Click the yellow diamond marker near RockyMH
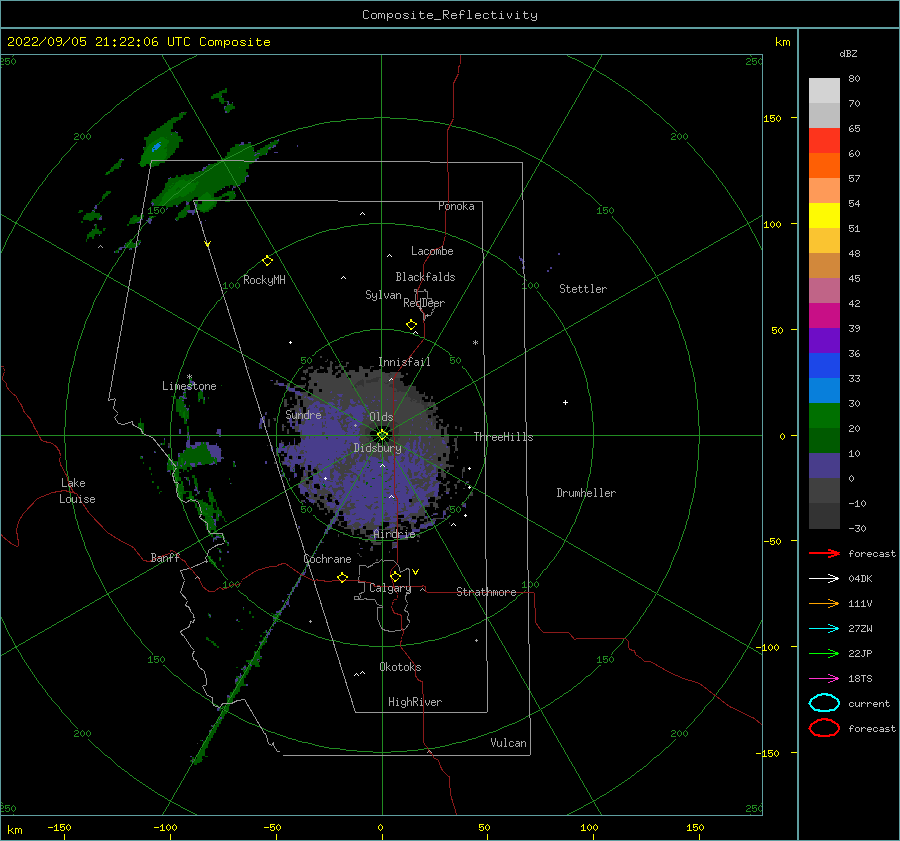 [267, 261]
